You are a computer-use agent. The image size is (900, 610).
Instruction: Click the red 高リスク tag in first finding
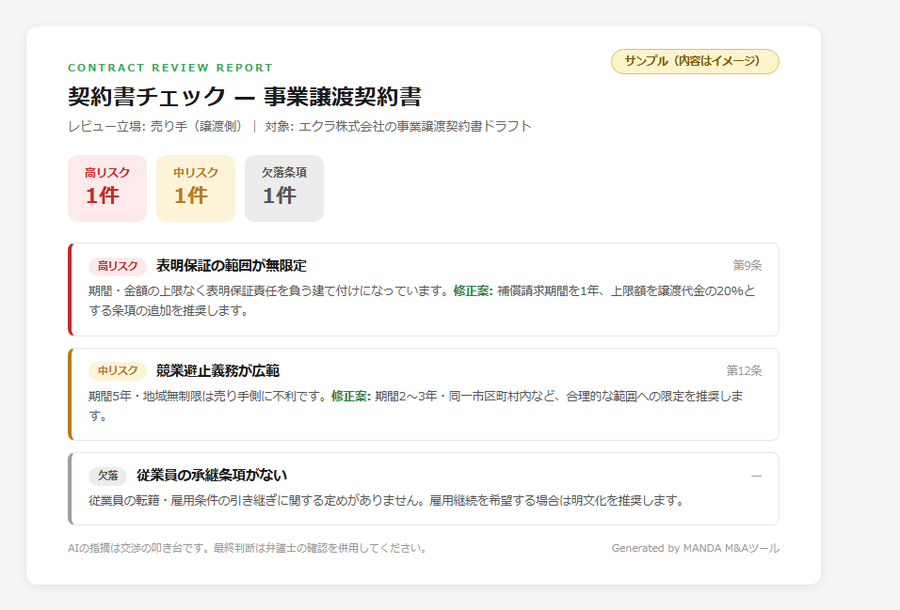click(117, 266)
